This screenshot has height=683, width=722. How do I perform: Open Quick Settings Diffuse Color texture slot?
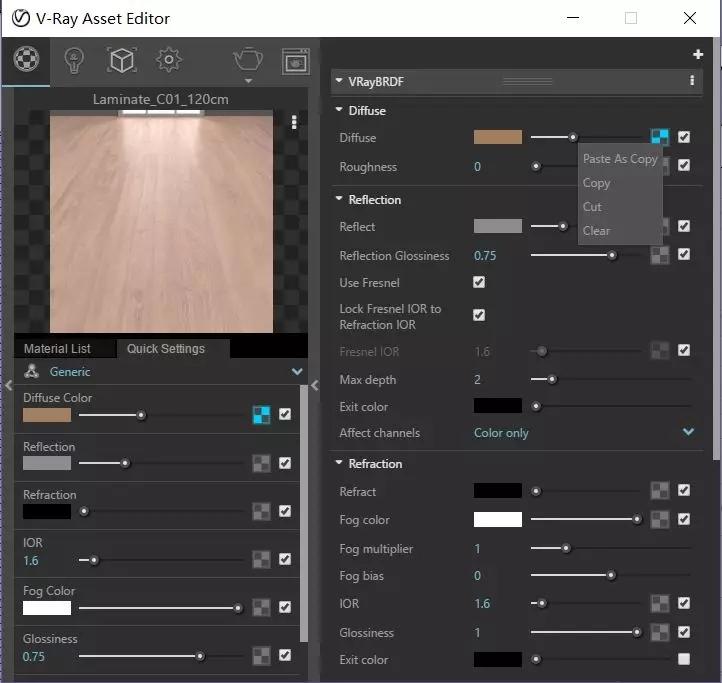(262, 414)
